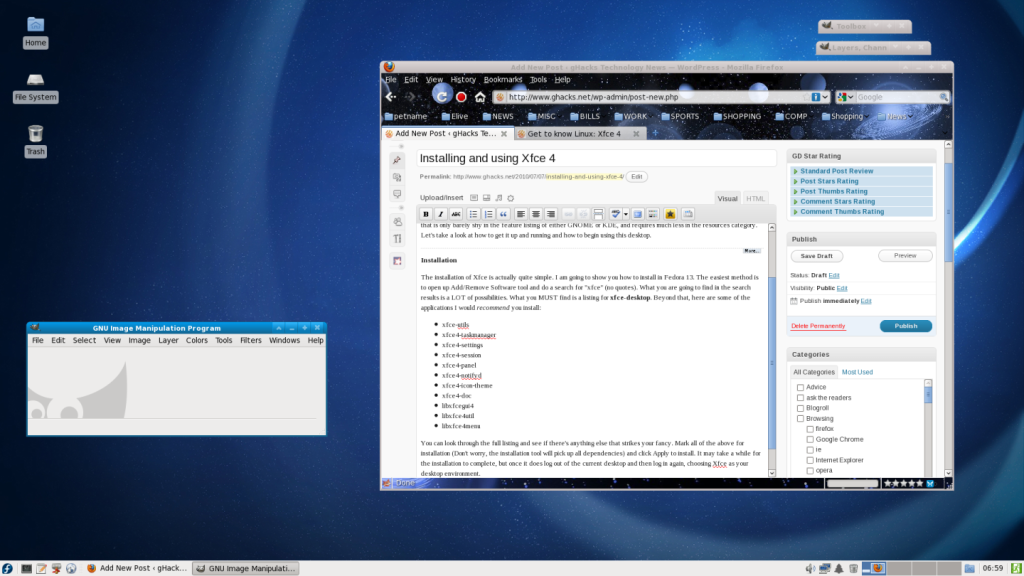1024x576 pixels.
Task: Apply italic formatting in the post editor
Action: pyautogui.click(x=441, y=214)
